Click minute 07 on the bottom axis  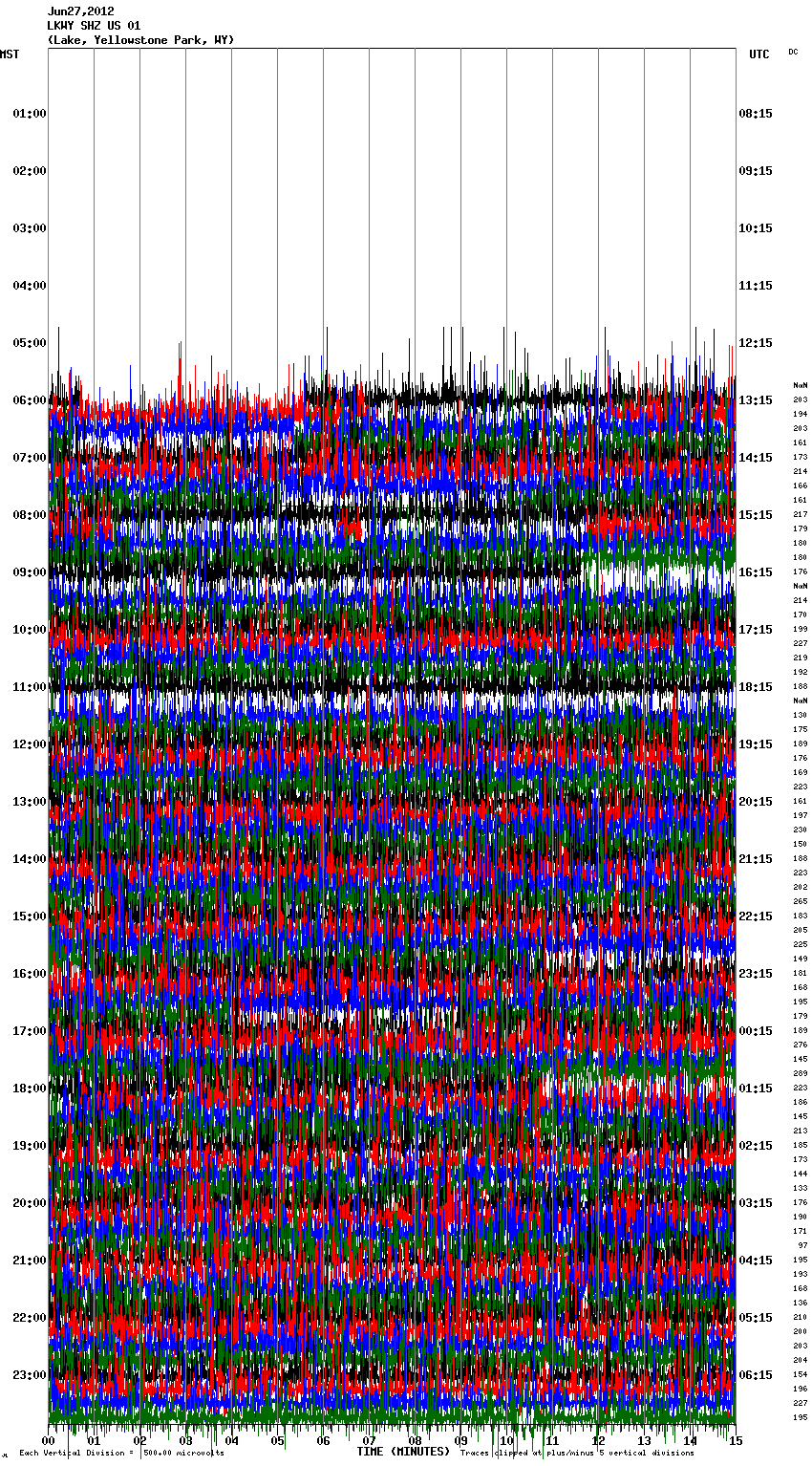tap(369, 1440)
